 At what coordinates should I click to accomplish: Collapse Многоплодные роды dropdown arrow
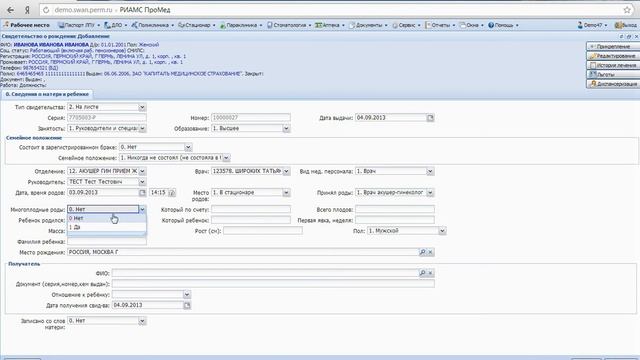pyautogui.click(x=142, y=209)
